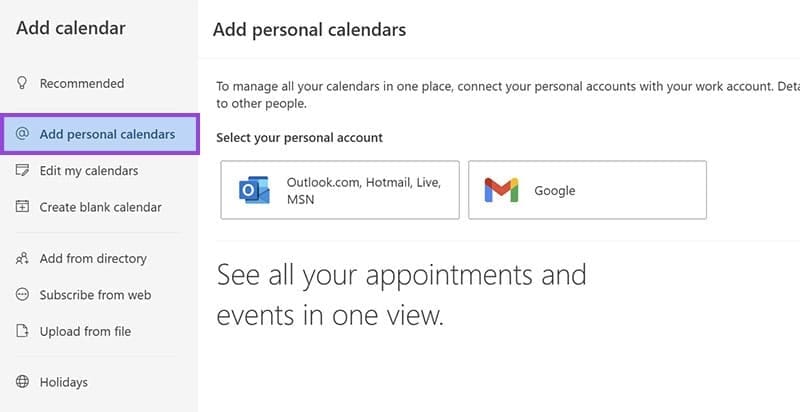800x412 pixels.
Task: Click the icon next to Subscribe from web
Action: click(x=22, y=295)
